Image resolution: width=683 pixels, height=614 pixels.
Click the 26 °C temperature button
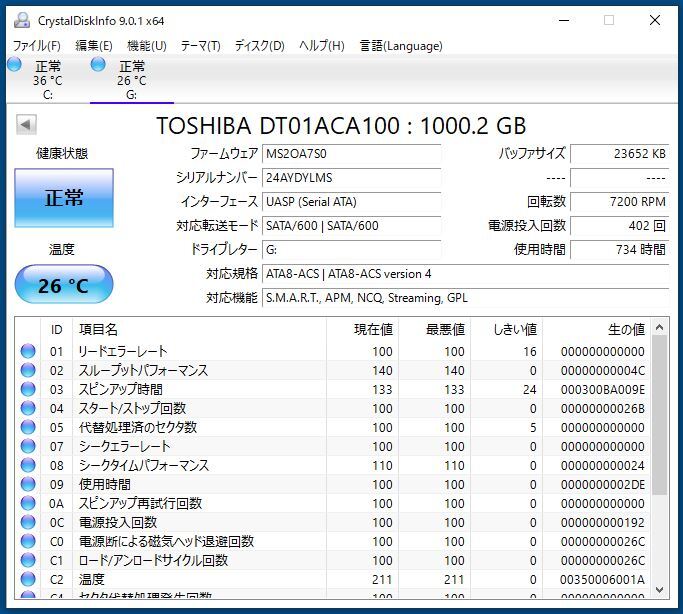[64, 285]
